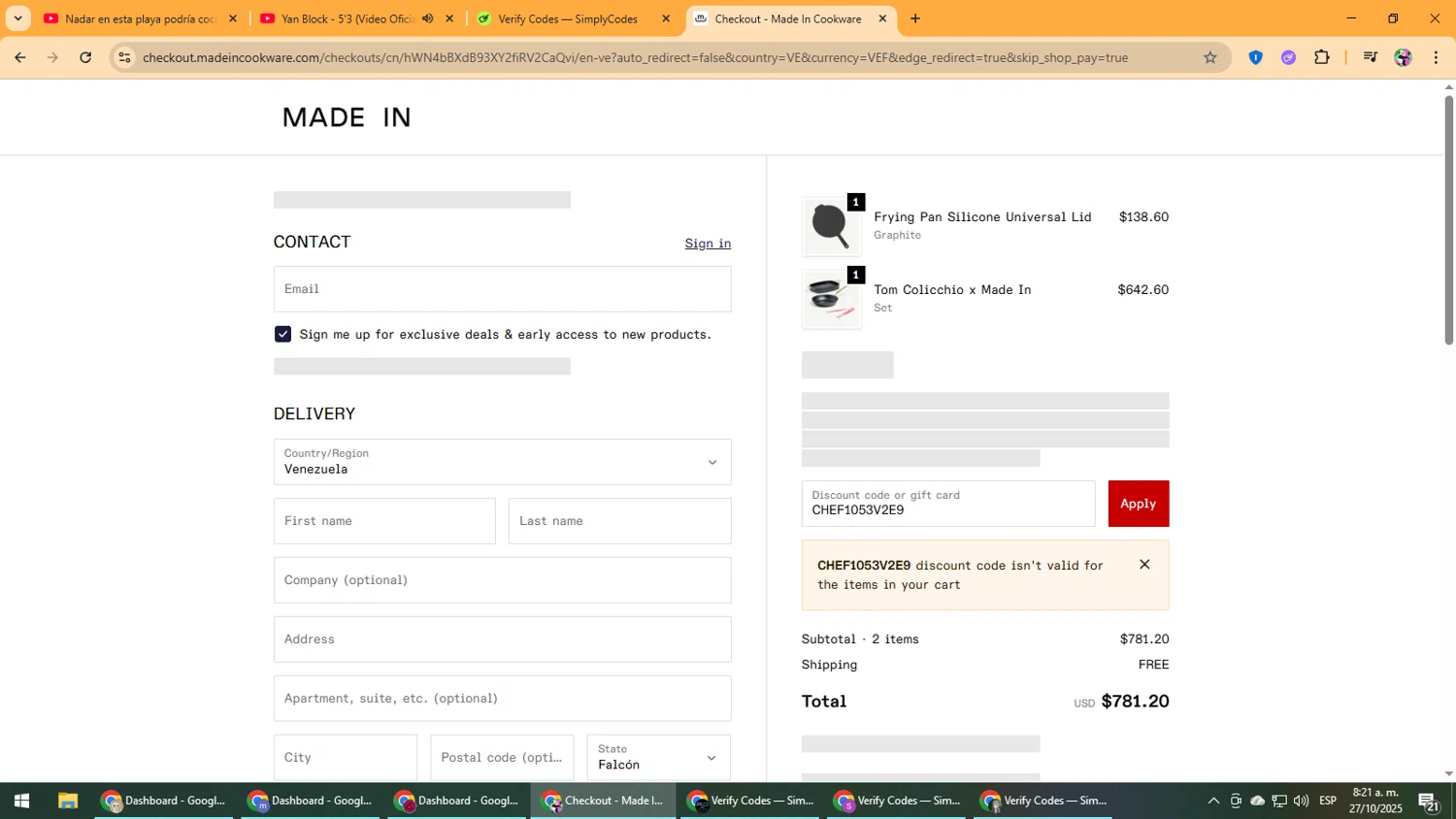View site information icon in address bar

point(124,57)
